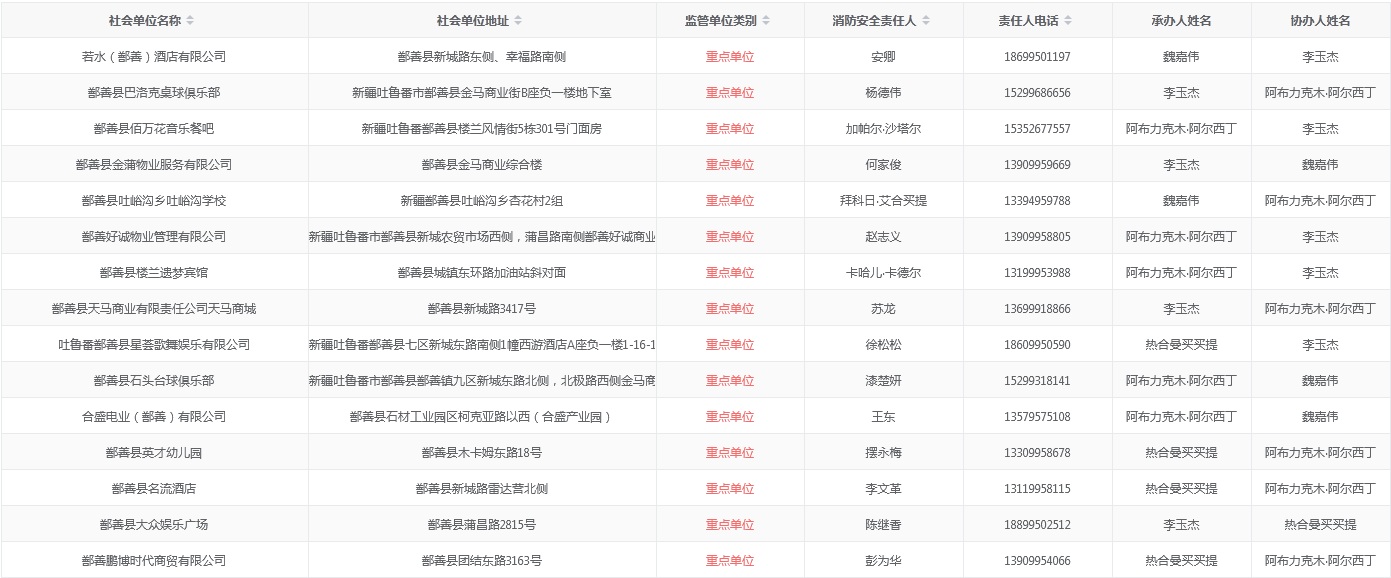Click responsible person 安娜
This screenshot has width=1391, height=578.
pyautogui.click(x=883, y=57)
